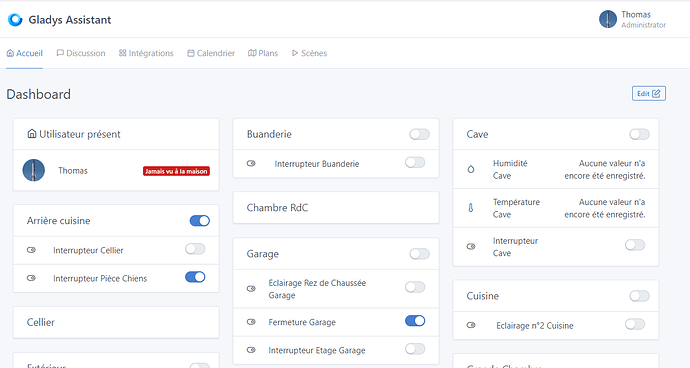The width and height of the screenshot is (690, 368).
Task: Go to the Scènes tab
Action: [309, 53]
